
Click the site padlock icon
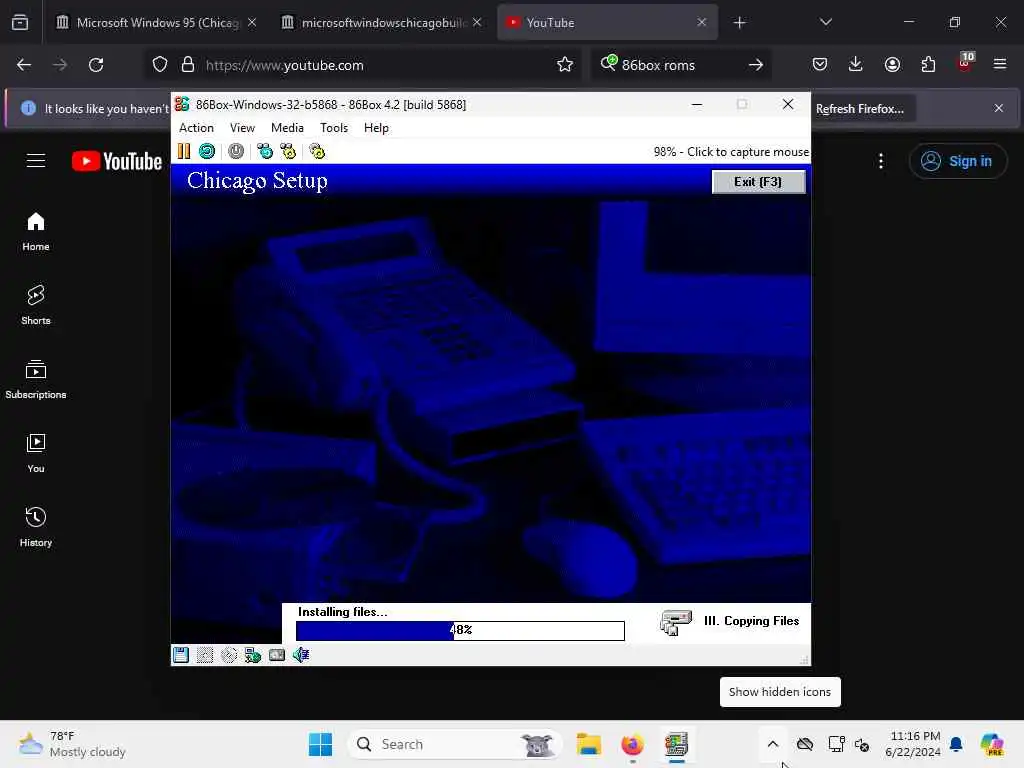click(x=187, y=65)
